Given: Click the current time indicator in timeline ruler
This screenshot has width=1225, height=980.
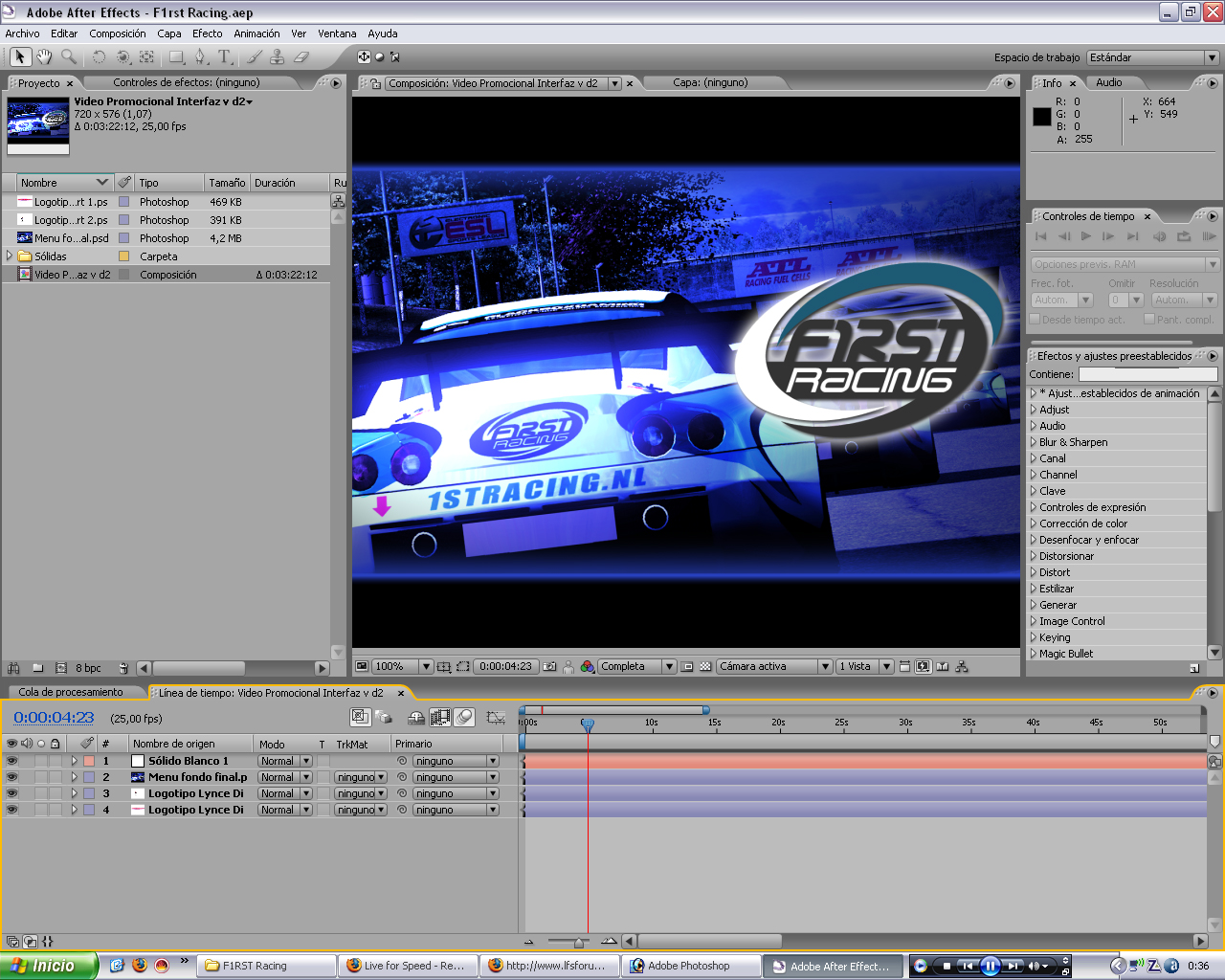Looking at the screenshot, I should click(x=588, y=724).
